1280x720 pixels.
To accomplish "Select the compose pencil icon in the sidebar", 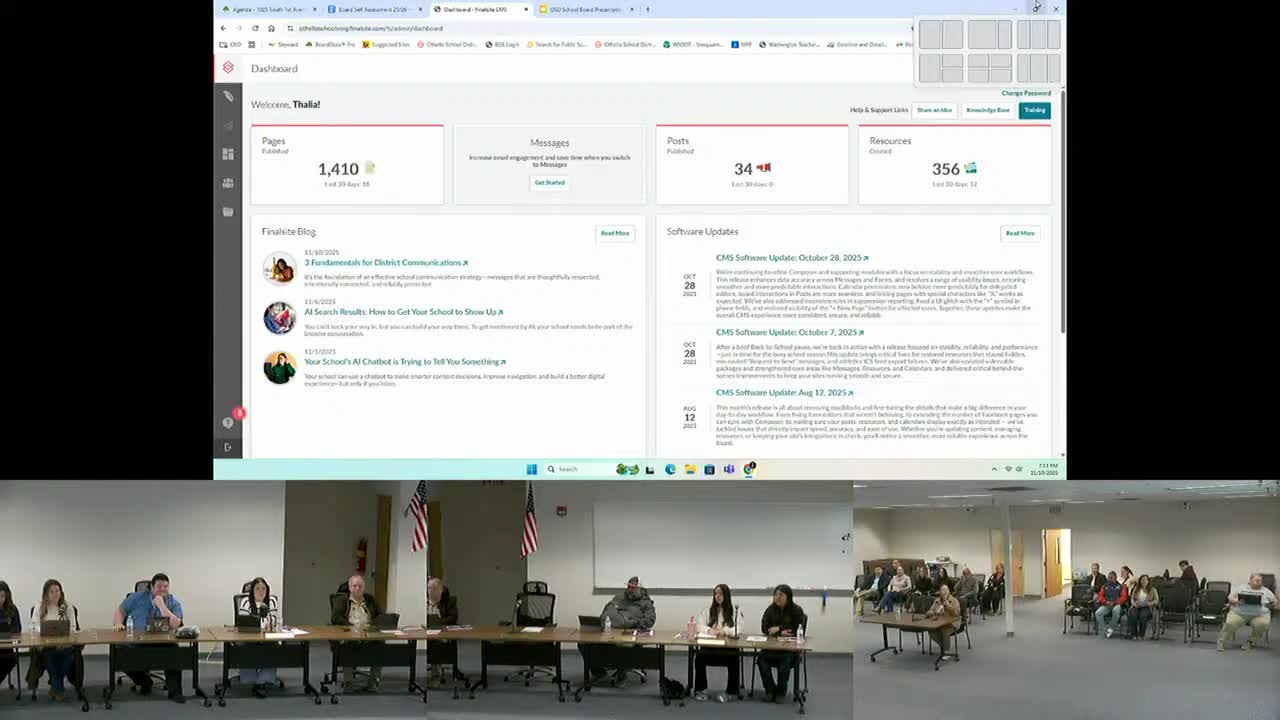I will coord(228,96).
